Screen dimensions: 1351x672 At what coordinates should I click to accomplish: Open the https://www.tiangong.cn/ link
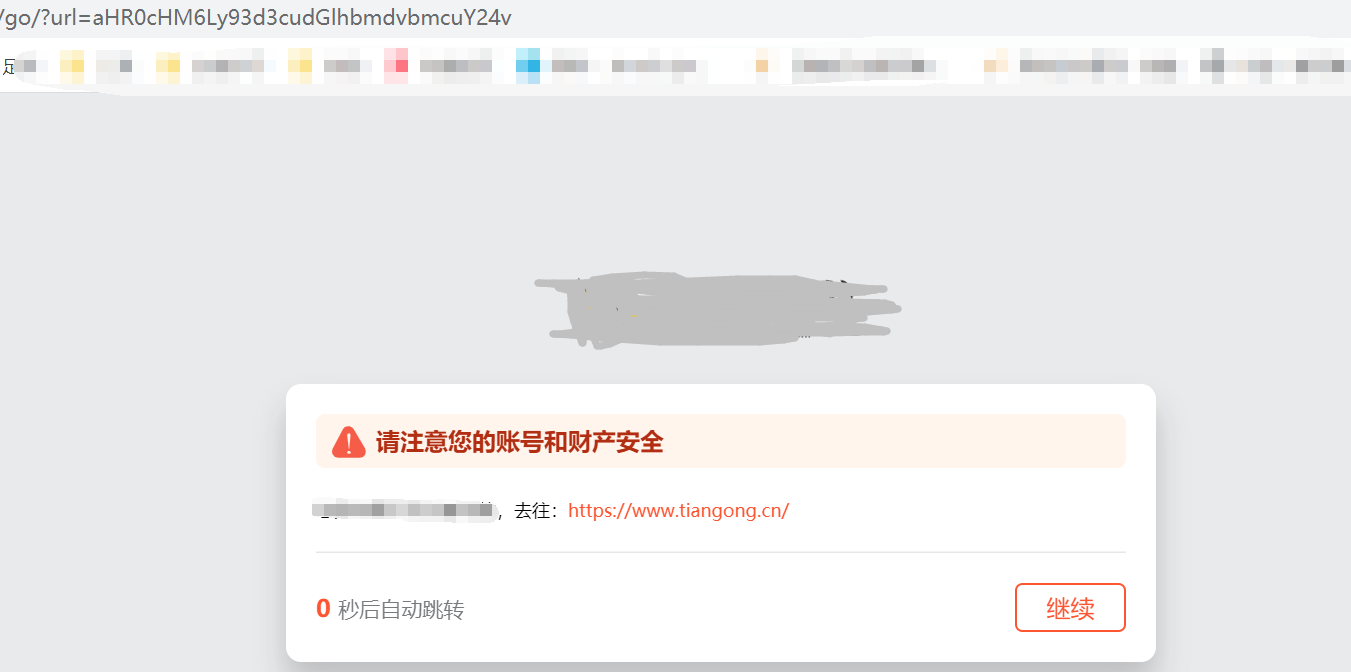[x=678, y=510]
